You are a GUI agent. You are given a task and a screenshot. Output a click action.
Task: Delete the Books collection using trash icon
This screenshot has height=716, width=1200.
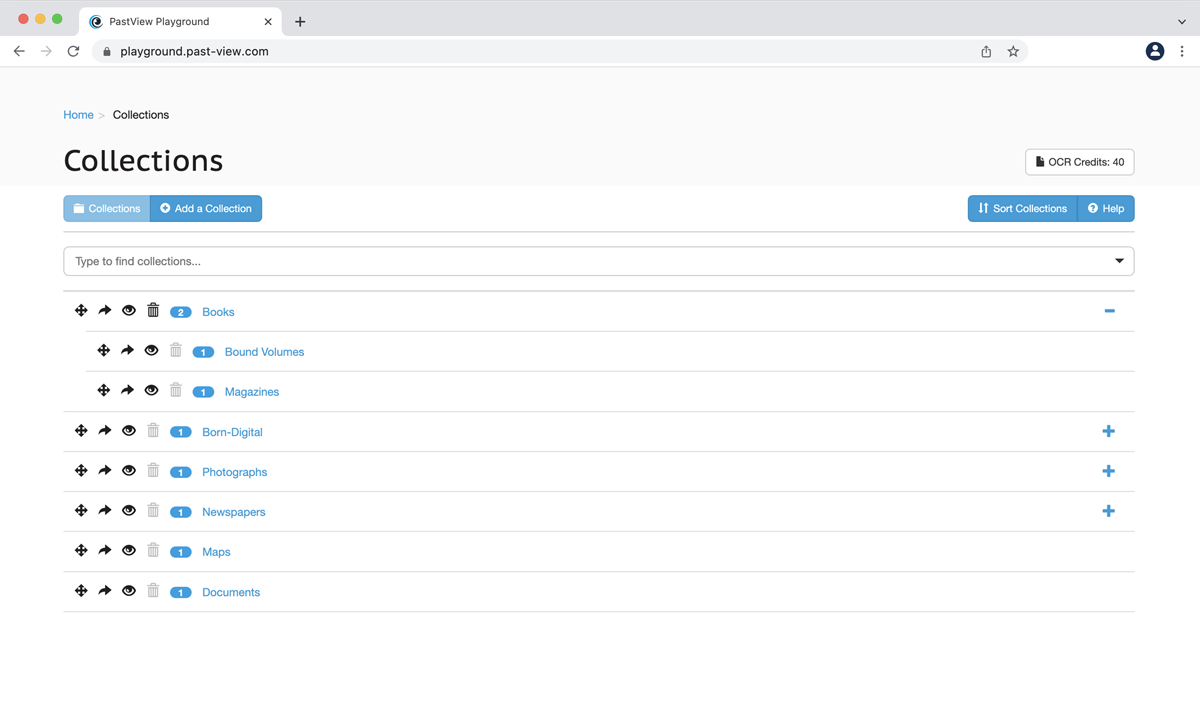(153, 311)
